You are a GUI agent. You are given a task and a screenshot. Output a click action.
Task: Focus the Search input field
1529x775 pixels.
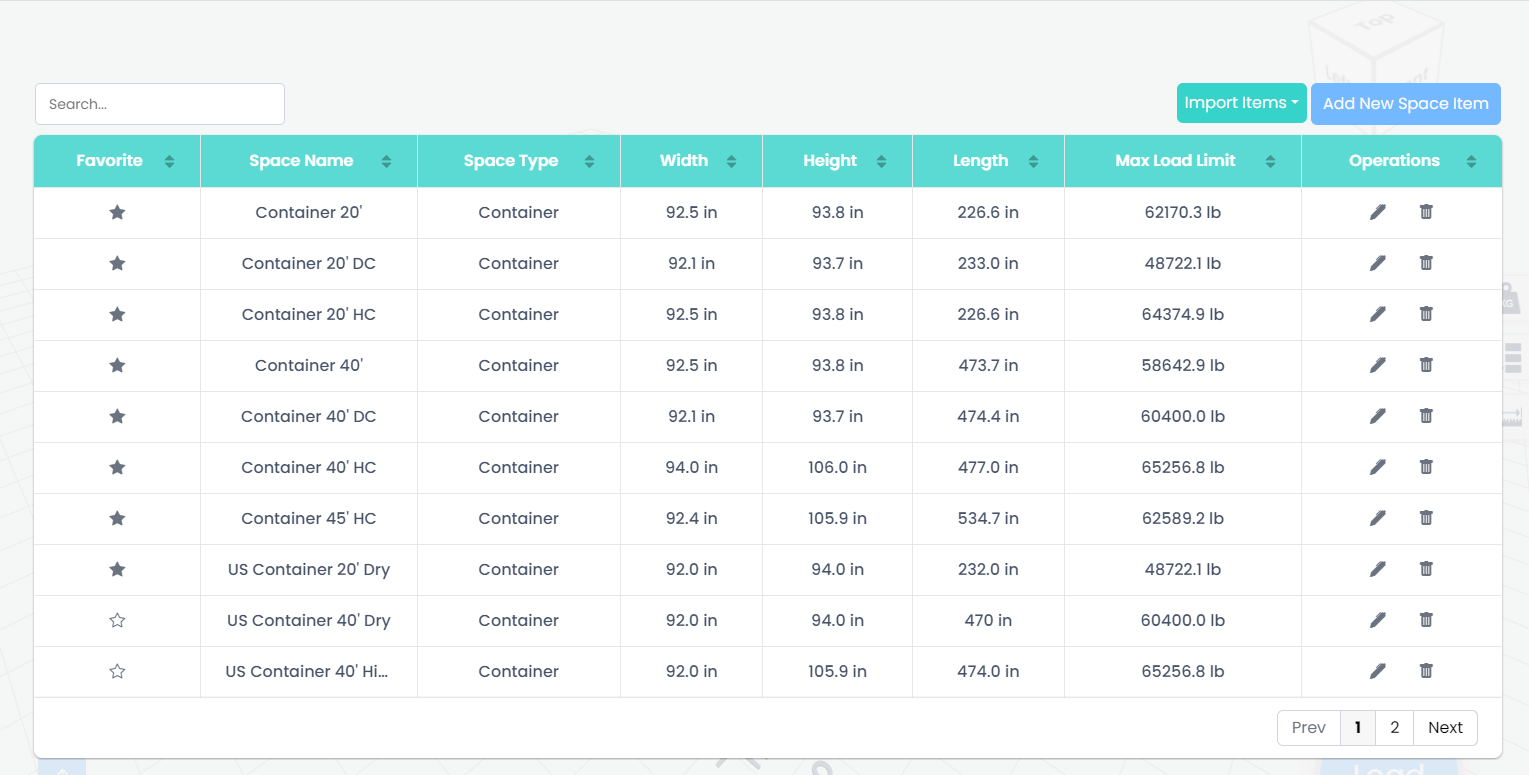(x=160, y=104)
